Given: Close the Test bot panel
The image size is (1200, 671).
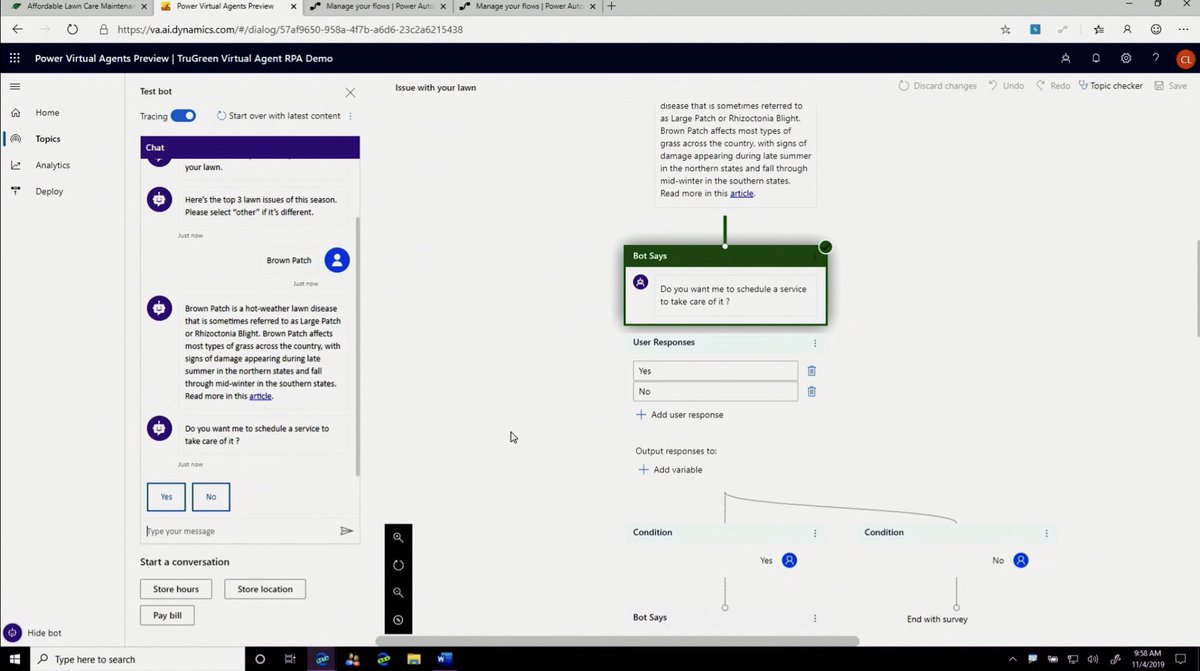Looking at the screenshot, I should (x=350, y=92).
